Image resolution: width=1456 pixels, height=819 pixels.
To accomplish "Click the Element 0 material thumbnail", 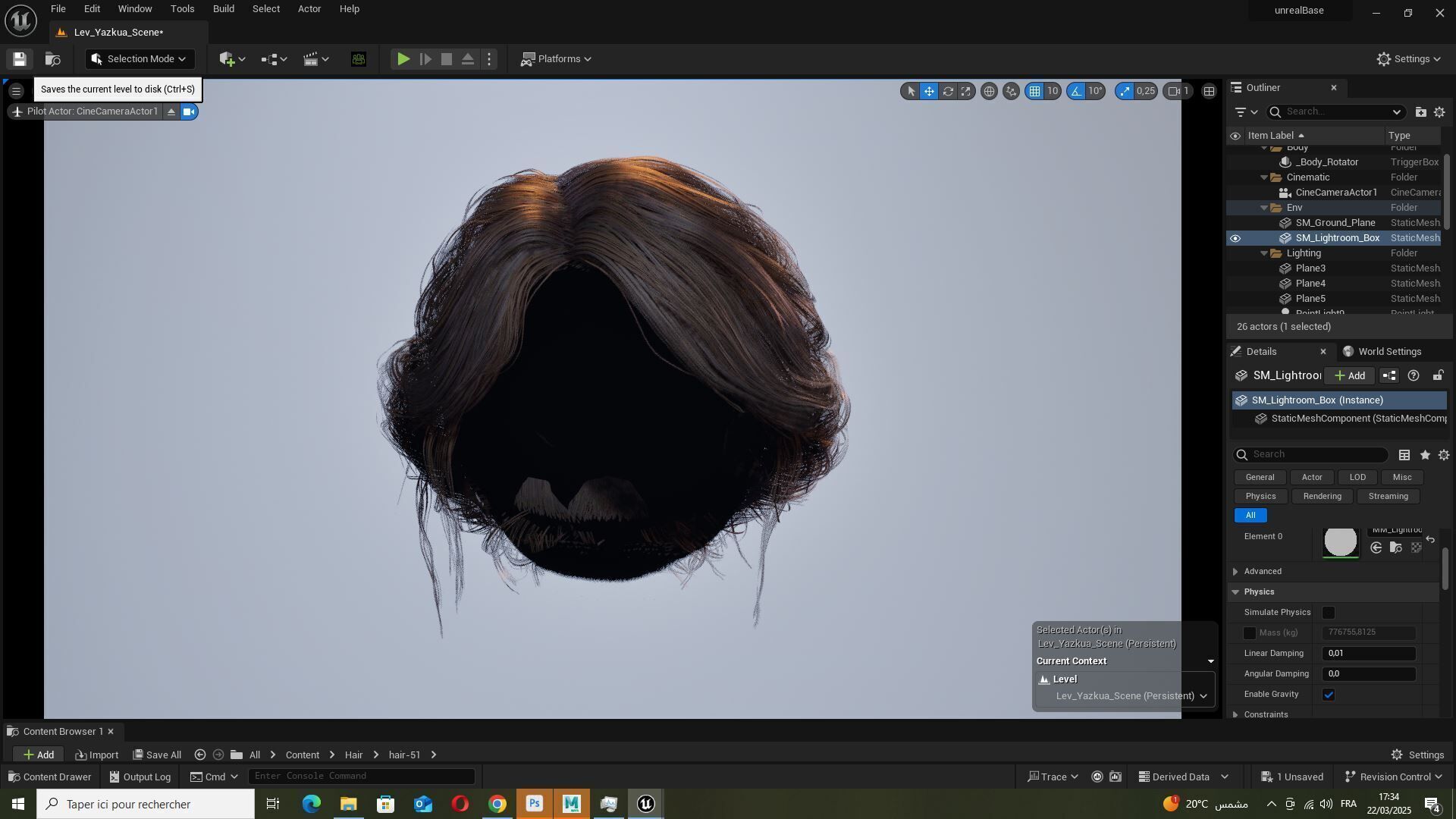I will coord(1340,542).
